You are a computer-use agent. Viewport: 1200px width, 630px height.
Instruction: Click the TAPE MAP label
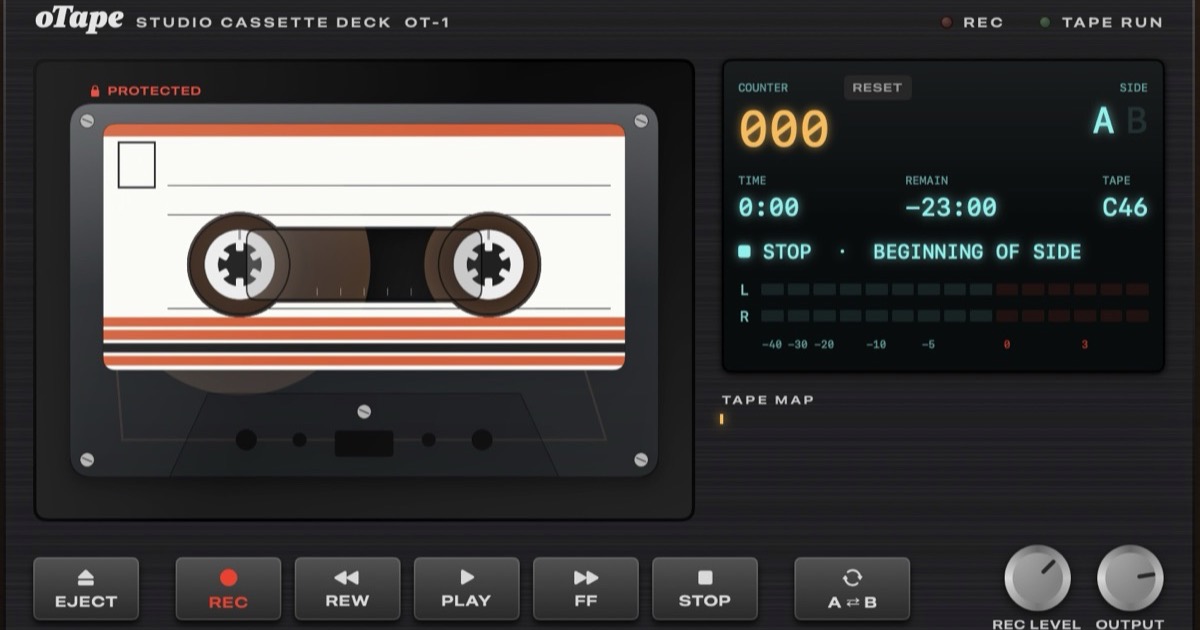click(768, 400)
